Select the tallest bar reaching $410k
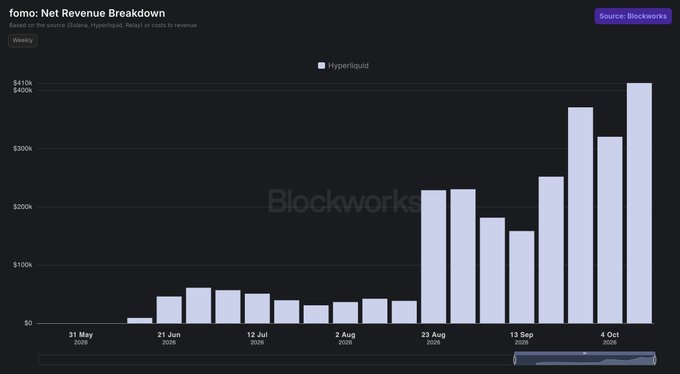Image resolution: width=680 pixels, height=374 pixels. pos(639,203)
